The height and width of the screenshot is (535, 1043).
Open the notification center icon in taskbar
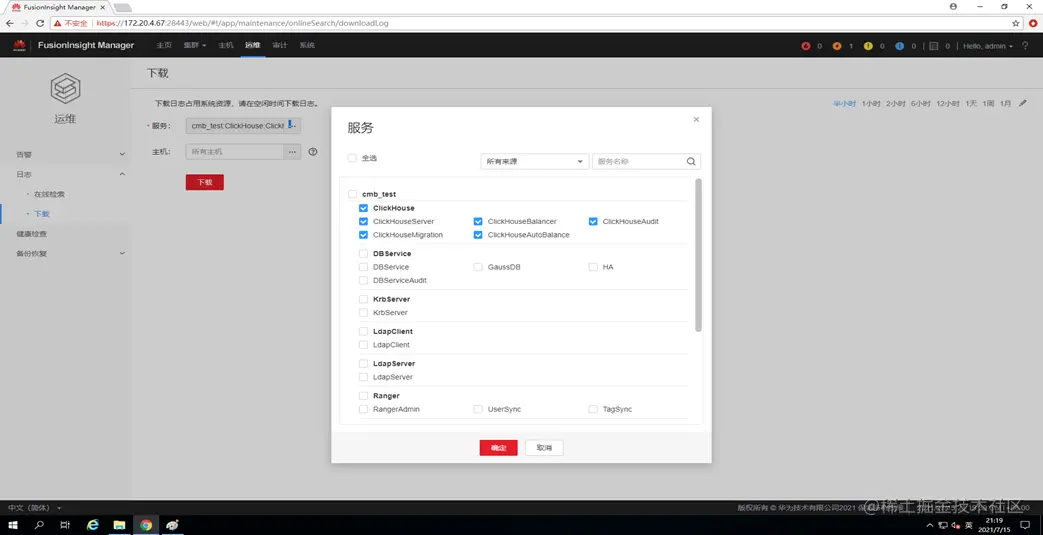pyautogui.click(x=1025, y=525)
